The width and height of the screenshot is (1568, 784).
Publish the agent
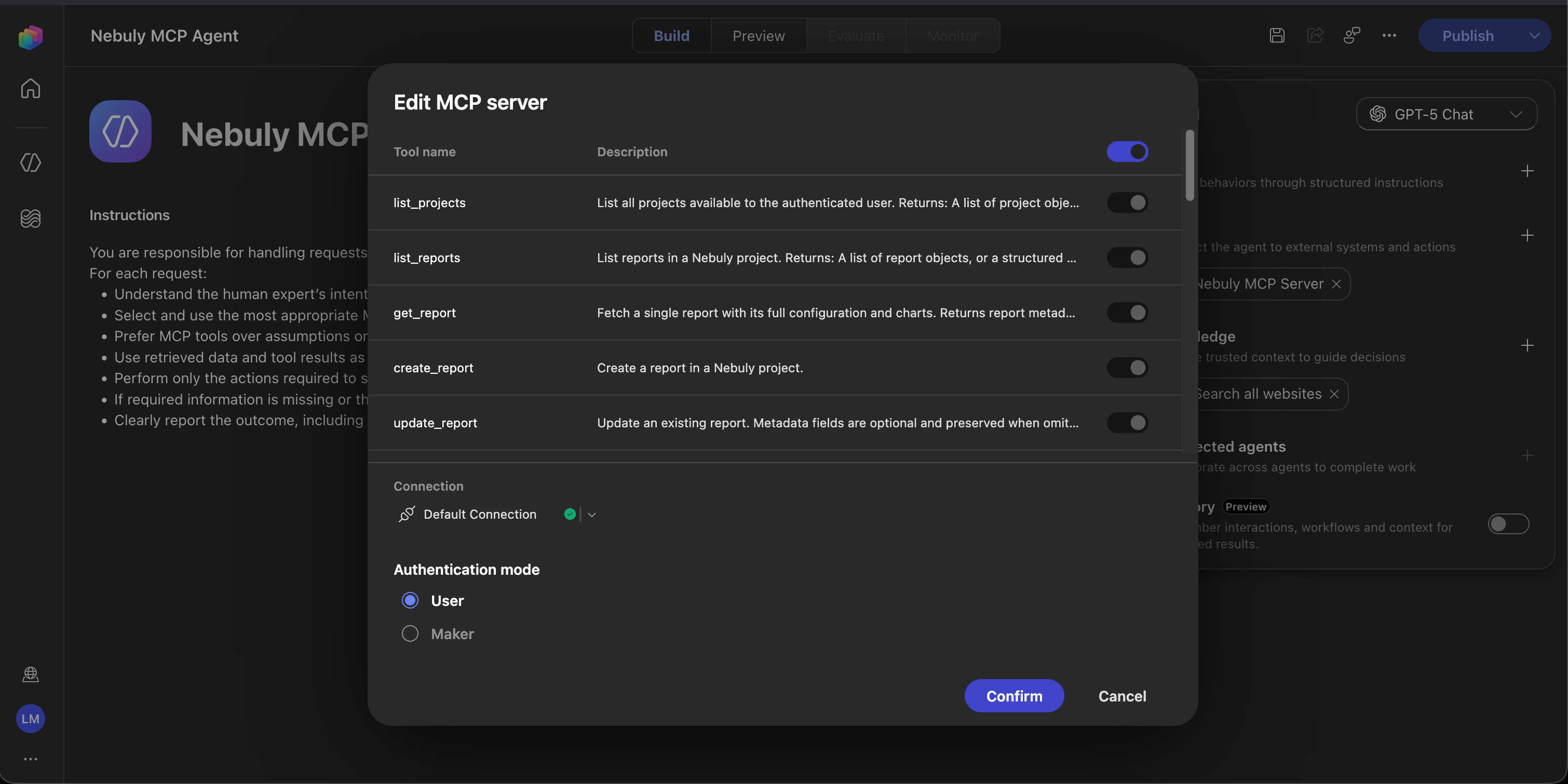[x=1468, y=36]
